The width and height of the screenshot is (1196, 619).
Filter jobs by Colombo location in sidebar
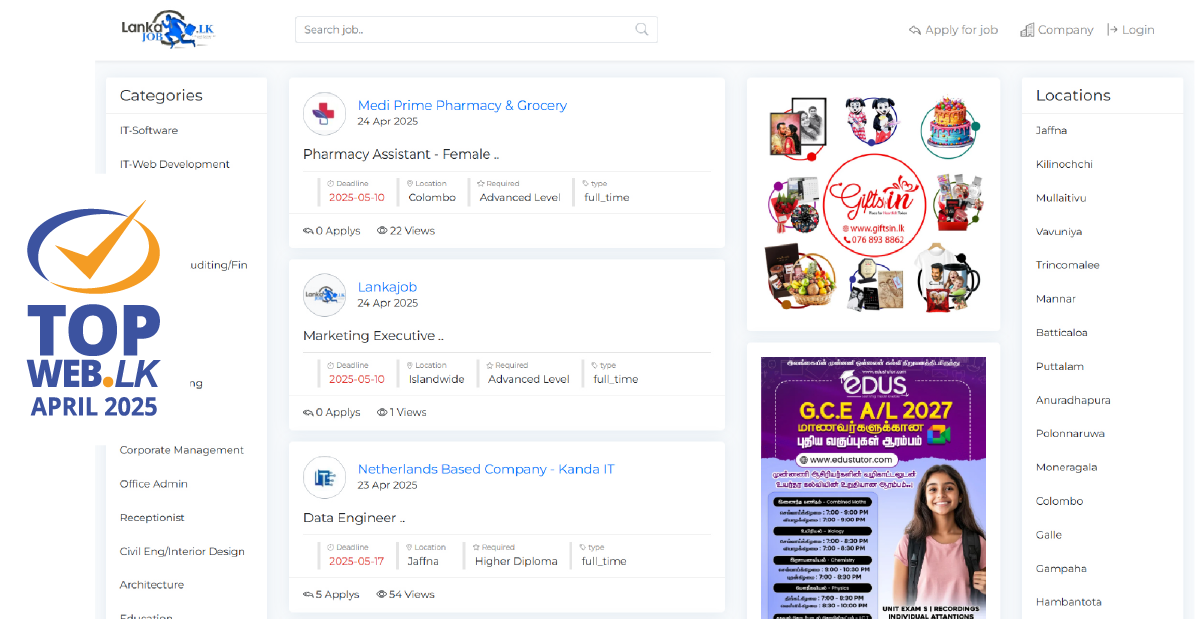(x=1059, y=501)
